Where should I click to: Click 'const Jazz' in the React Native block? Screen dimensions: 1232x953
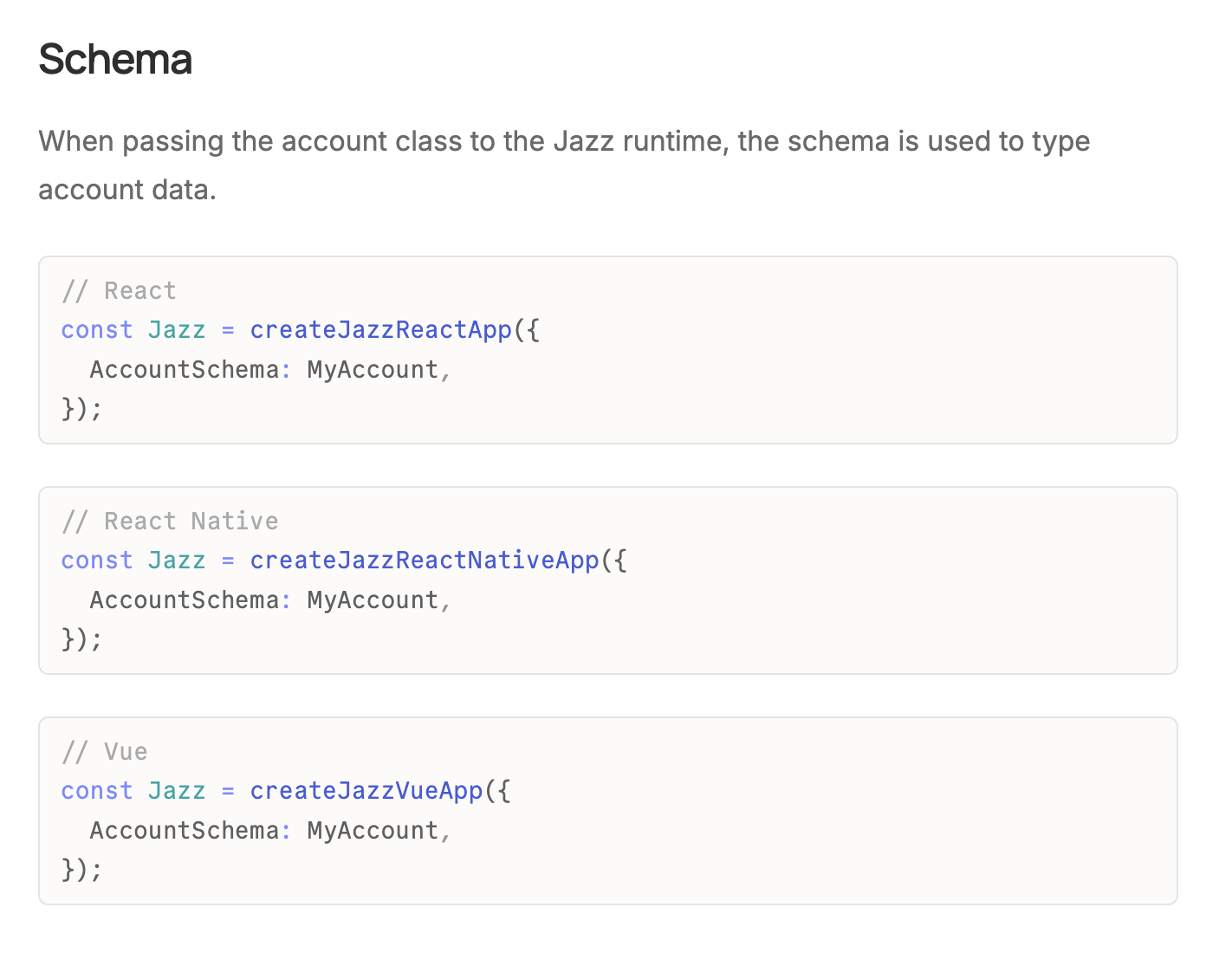(x=133, y=561)
